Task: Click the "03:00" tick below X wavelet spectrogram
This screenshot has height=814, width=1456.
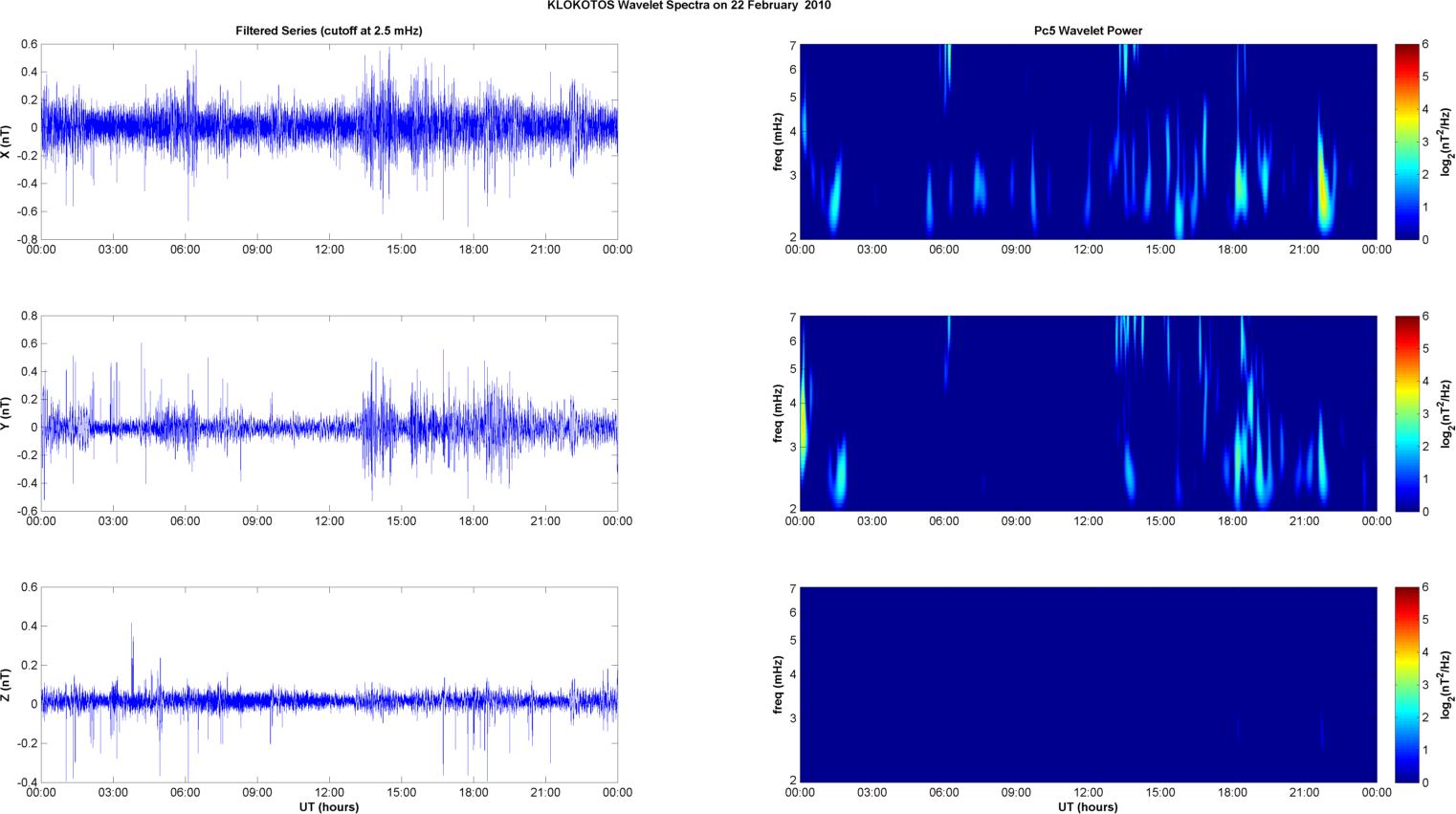Action: point(871,250)
